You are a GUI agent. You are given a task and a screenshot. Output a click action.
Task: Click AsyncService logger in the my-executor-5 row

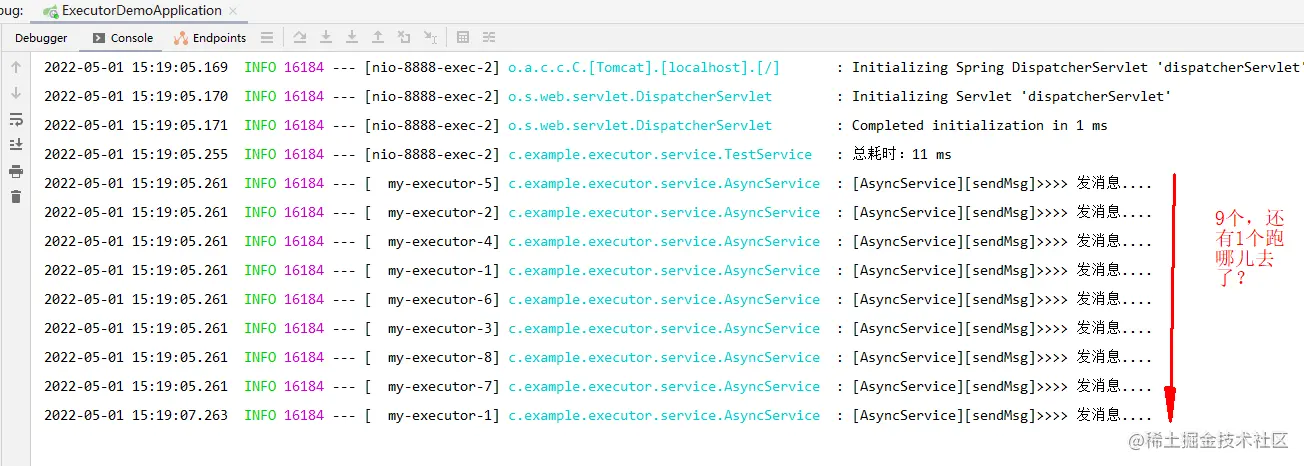click(x=664, y=184)
